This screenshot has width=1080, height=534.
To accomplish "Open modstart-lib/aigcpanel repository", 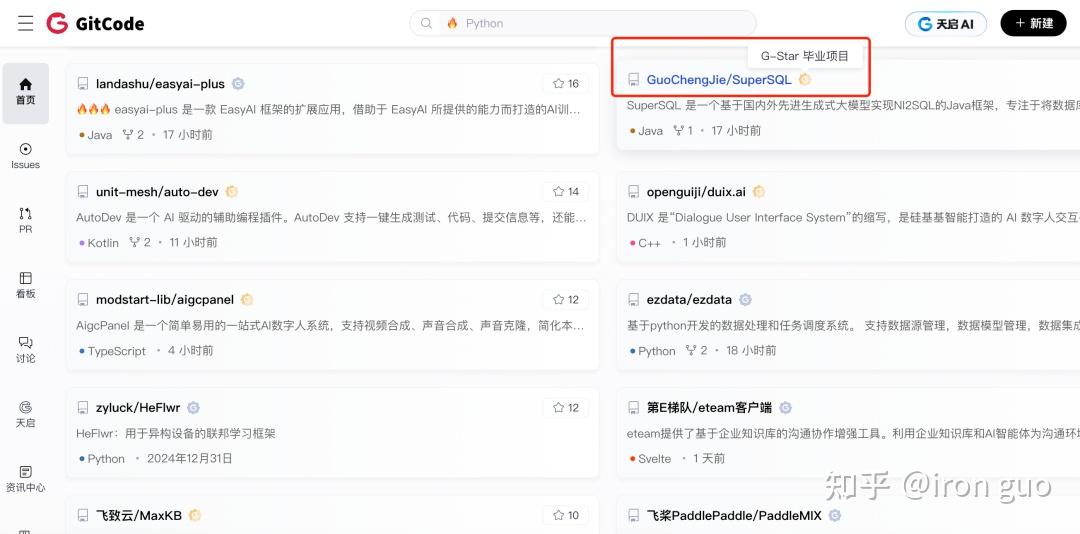I will 165,300.
